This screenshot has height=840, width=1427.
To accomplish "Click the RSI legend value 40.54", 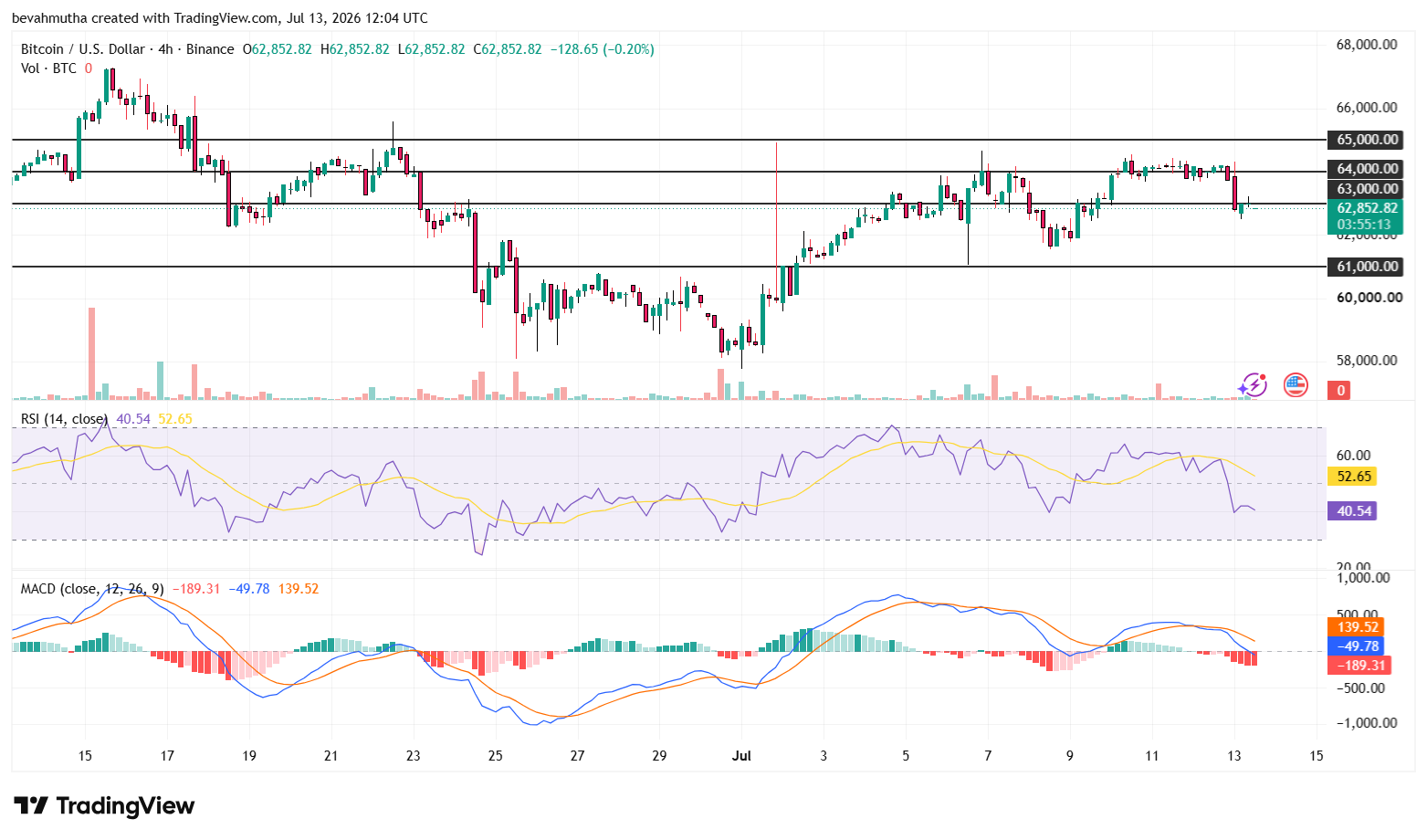I will tap(133, 419).
